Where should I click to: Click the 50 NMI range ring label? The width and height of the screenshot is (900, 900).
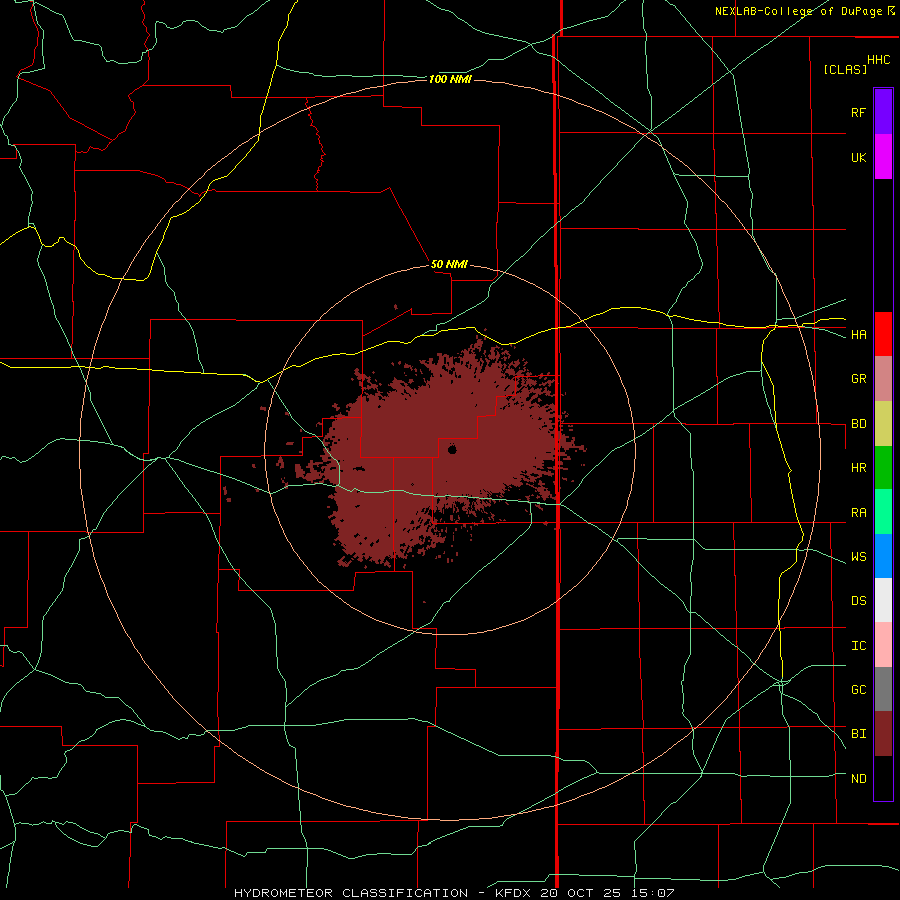[449, 264]
